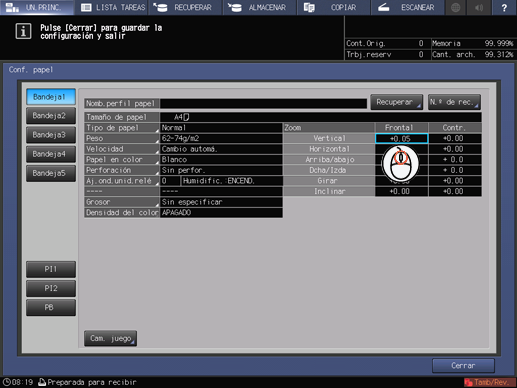Click the Nomb.perfil papel name field

coord(263,103)
